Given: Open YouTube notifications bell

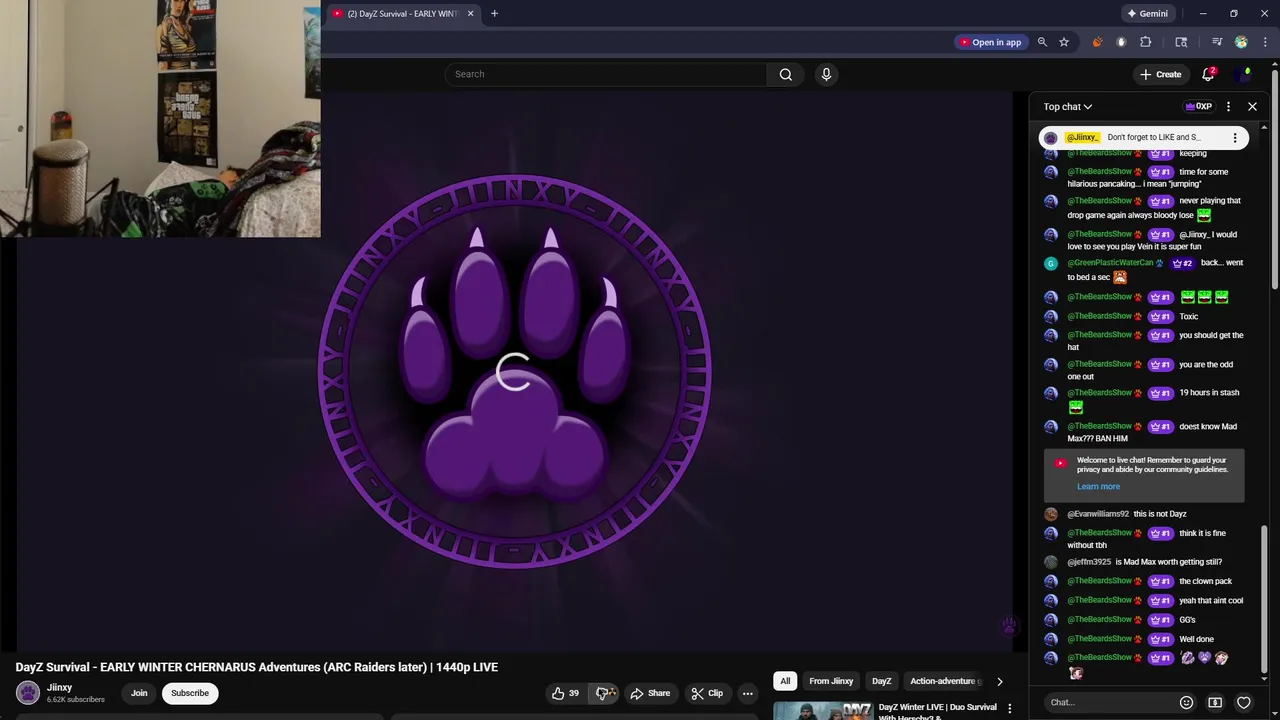Looking at the screenshot, I should coord(1208,74).
